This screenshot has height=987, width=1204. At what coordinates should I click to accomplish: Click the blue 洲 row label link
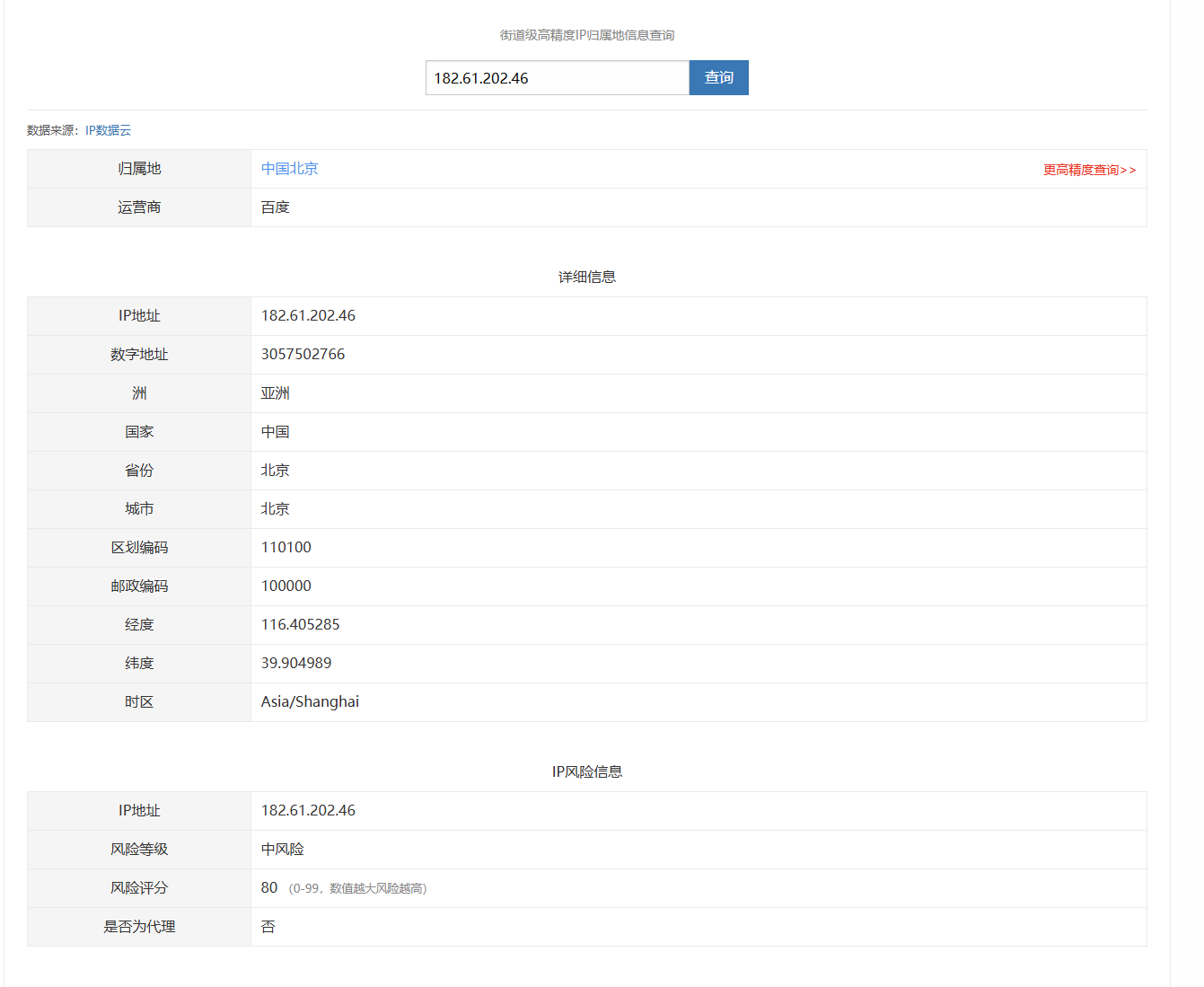pos(139,393)
